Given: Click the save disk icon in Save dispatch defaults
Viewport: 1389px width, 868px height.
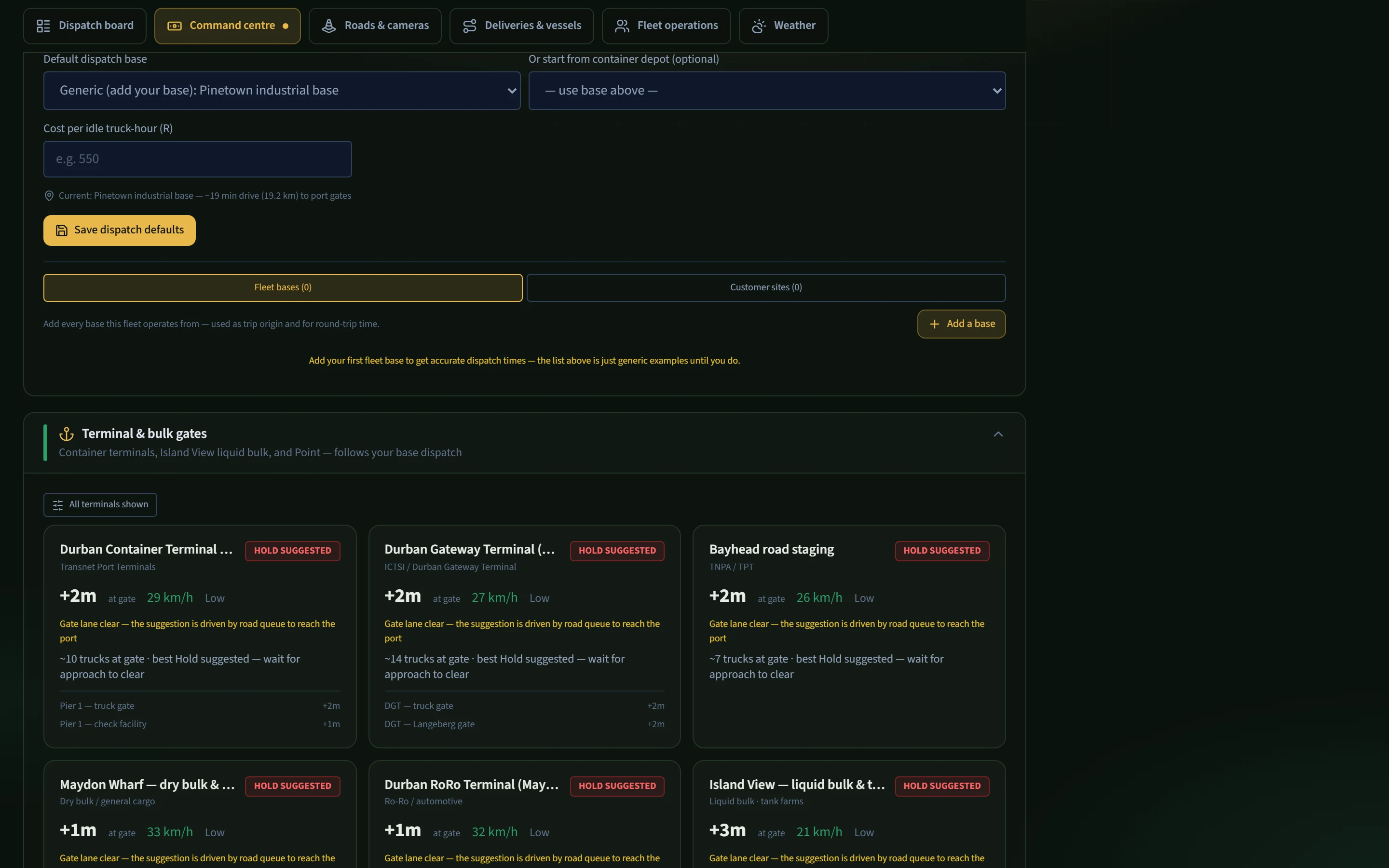Looking at the screenshot, I should pyautogui.click(x=61, y=230).
